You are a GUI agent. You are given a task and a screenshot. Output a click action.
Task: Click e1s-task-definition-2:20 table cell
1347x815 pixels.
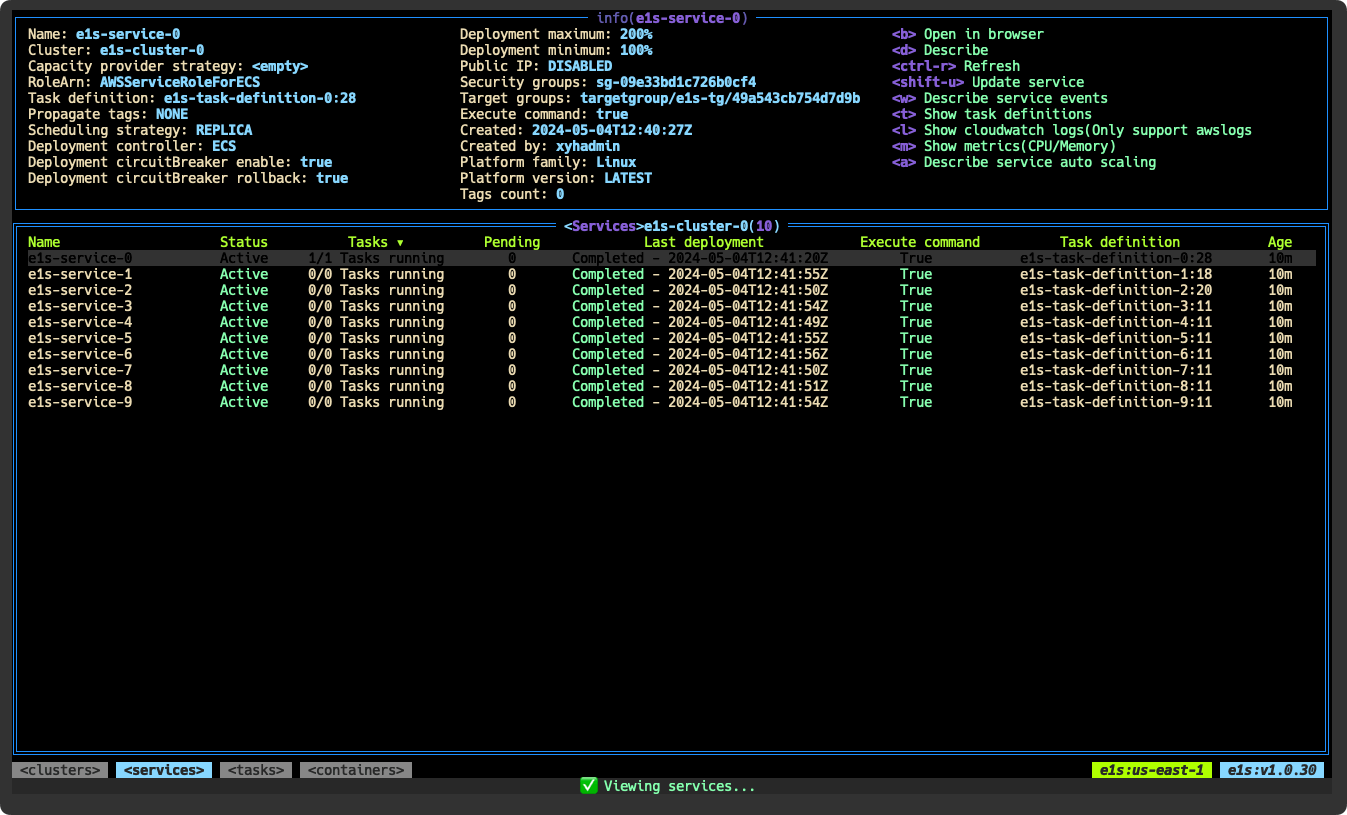pyautogui.click(x=1116, y=290)
